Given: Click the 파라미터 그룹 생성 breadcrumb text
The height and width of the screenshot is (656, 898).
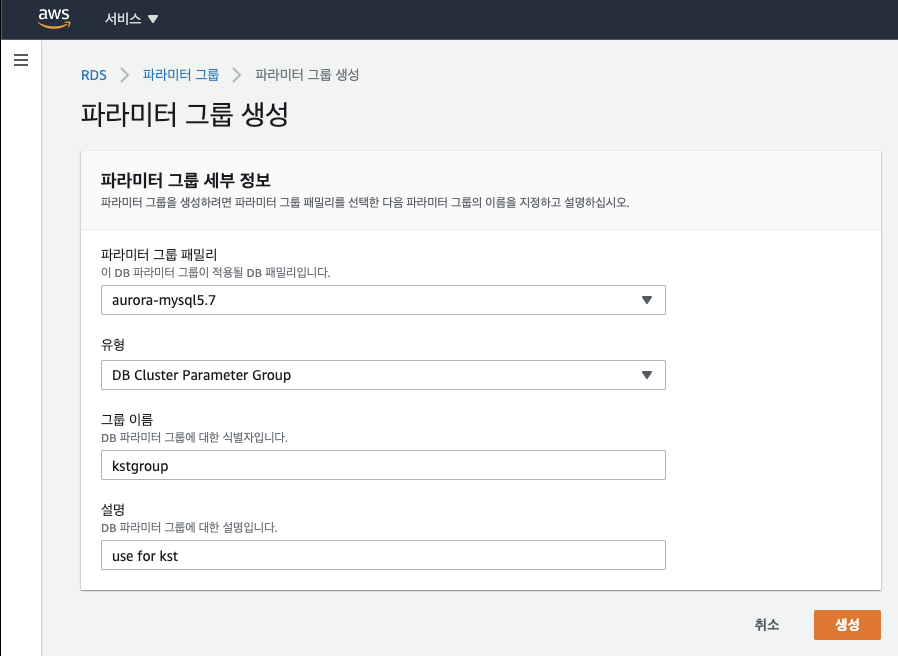Looking at the screenshot, I should coord(307,75).
